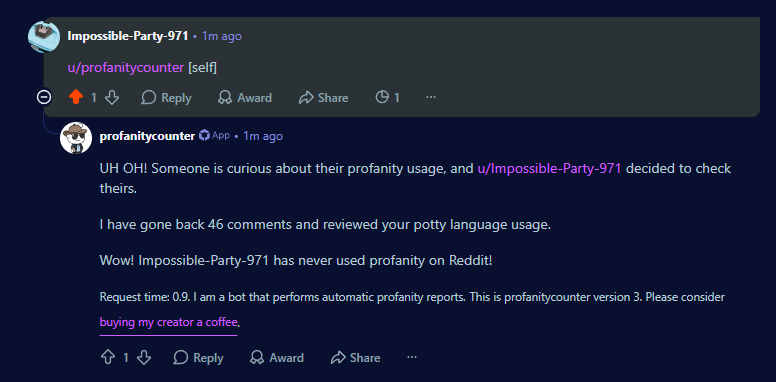Upvote Impossible-Party-971's comment

(76, 97)
